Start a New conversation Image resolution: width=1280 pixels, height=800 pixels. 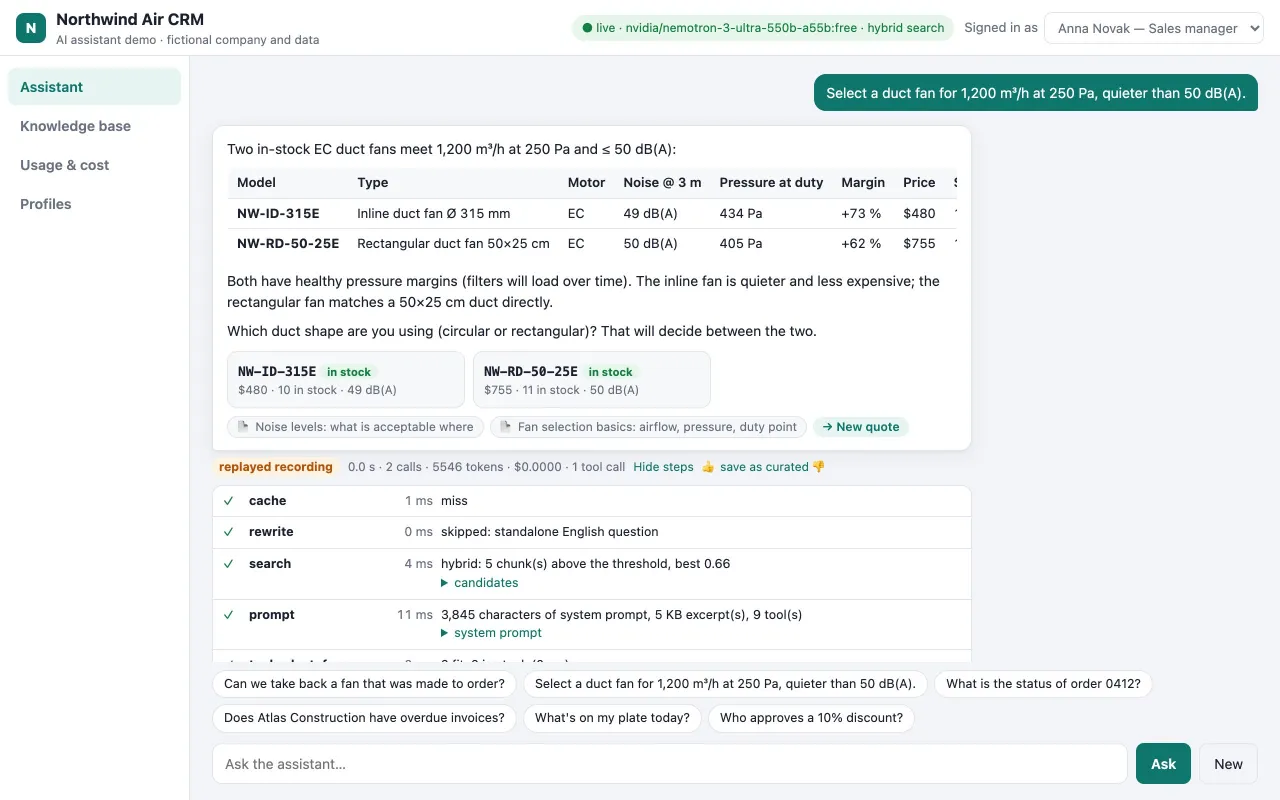point(1228,764)
